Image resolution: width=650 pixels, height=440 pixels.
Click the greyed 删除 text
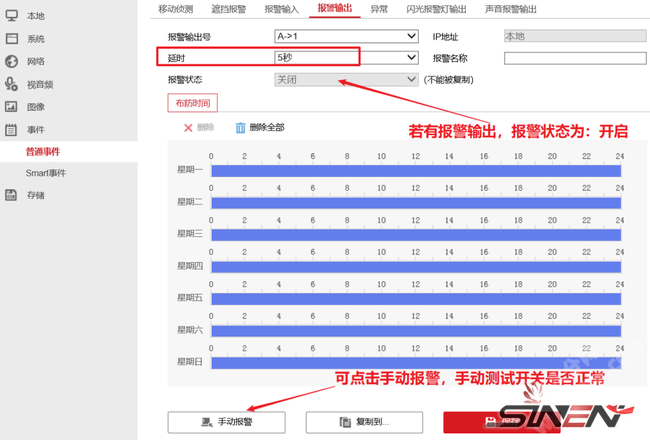coord(206,127)
